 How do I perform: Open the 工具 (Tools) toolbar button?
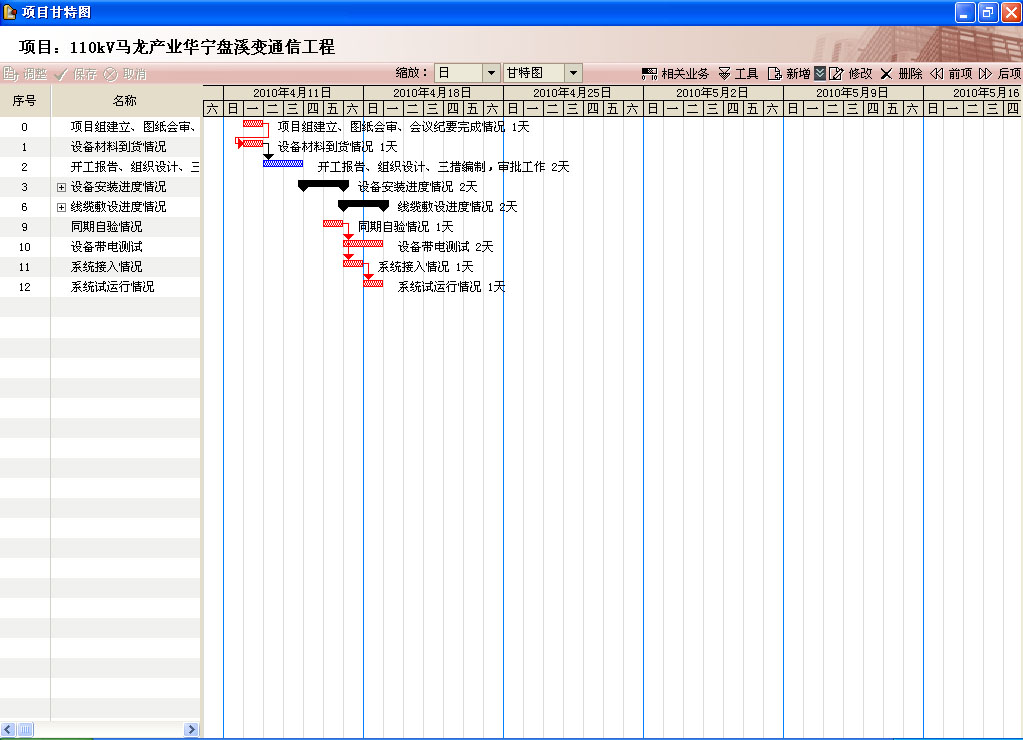(725, 74)
